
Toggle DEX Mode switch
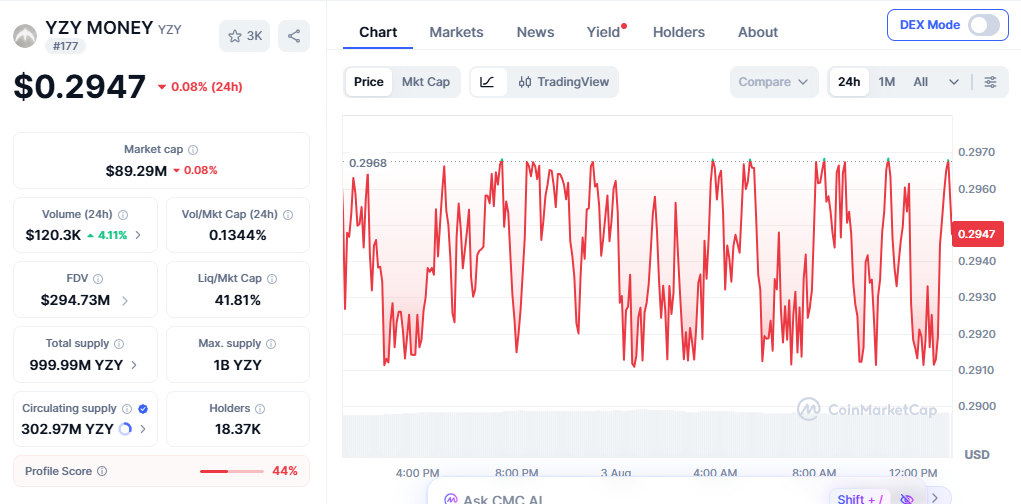click(983, 25)
